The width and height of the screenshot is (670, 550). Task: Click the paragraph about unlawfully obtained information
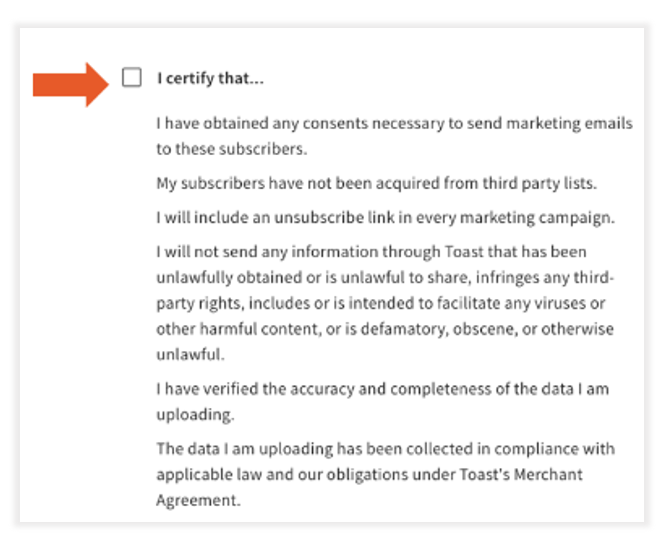[385, 302]
